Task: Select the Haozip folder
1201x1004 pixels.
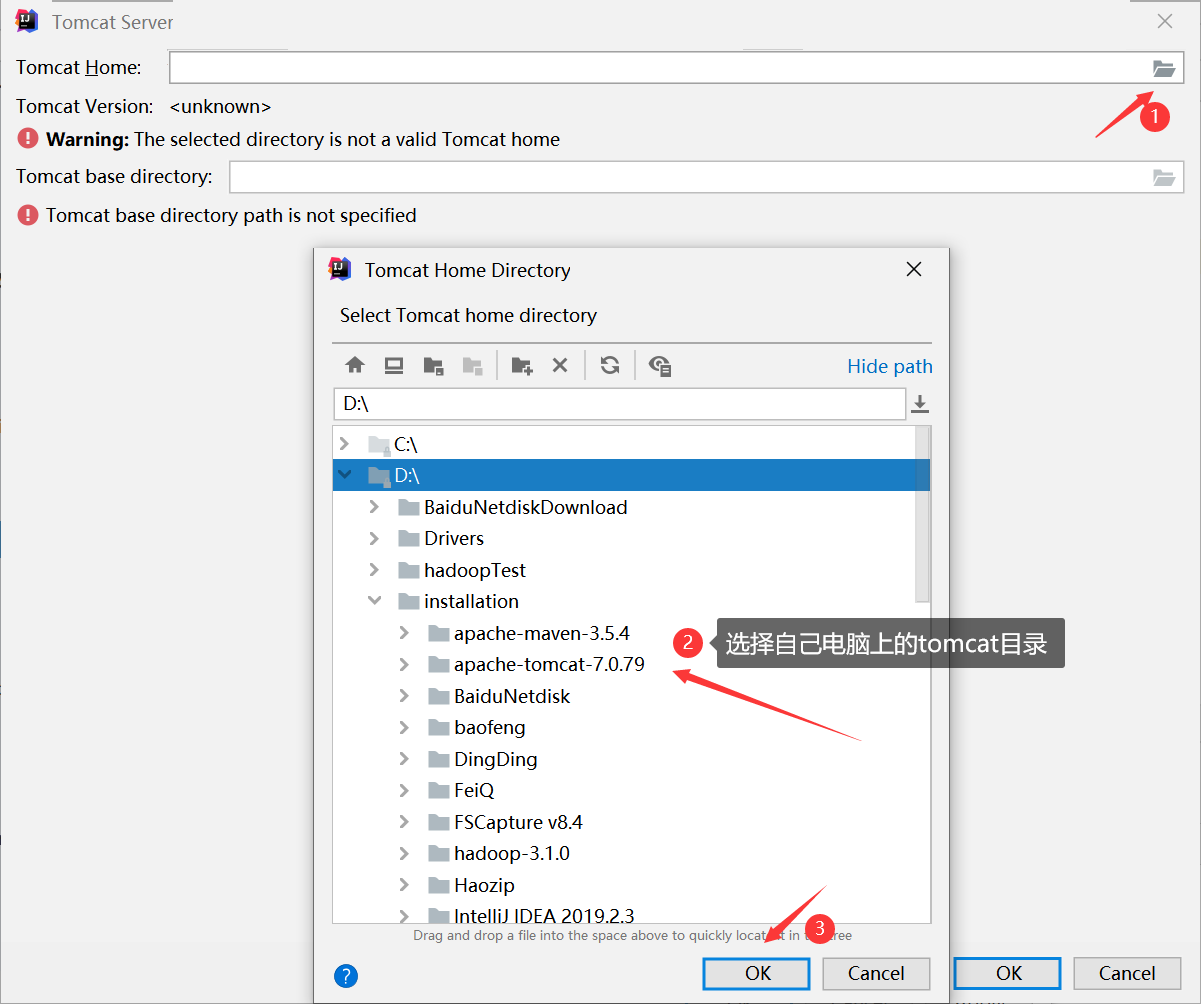Action: [484, 885]
